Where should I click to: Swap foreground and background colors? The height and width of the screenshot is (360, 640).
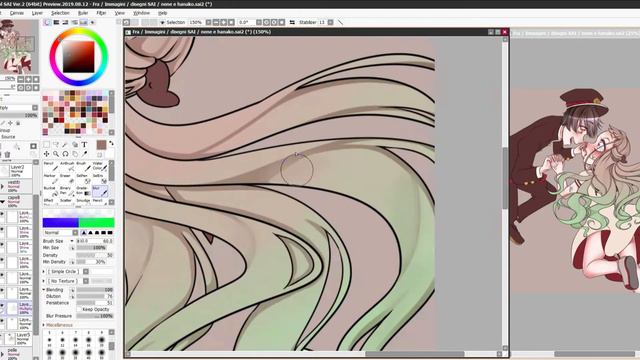111,144
